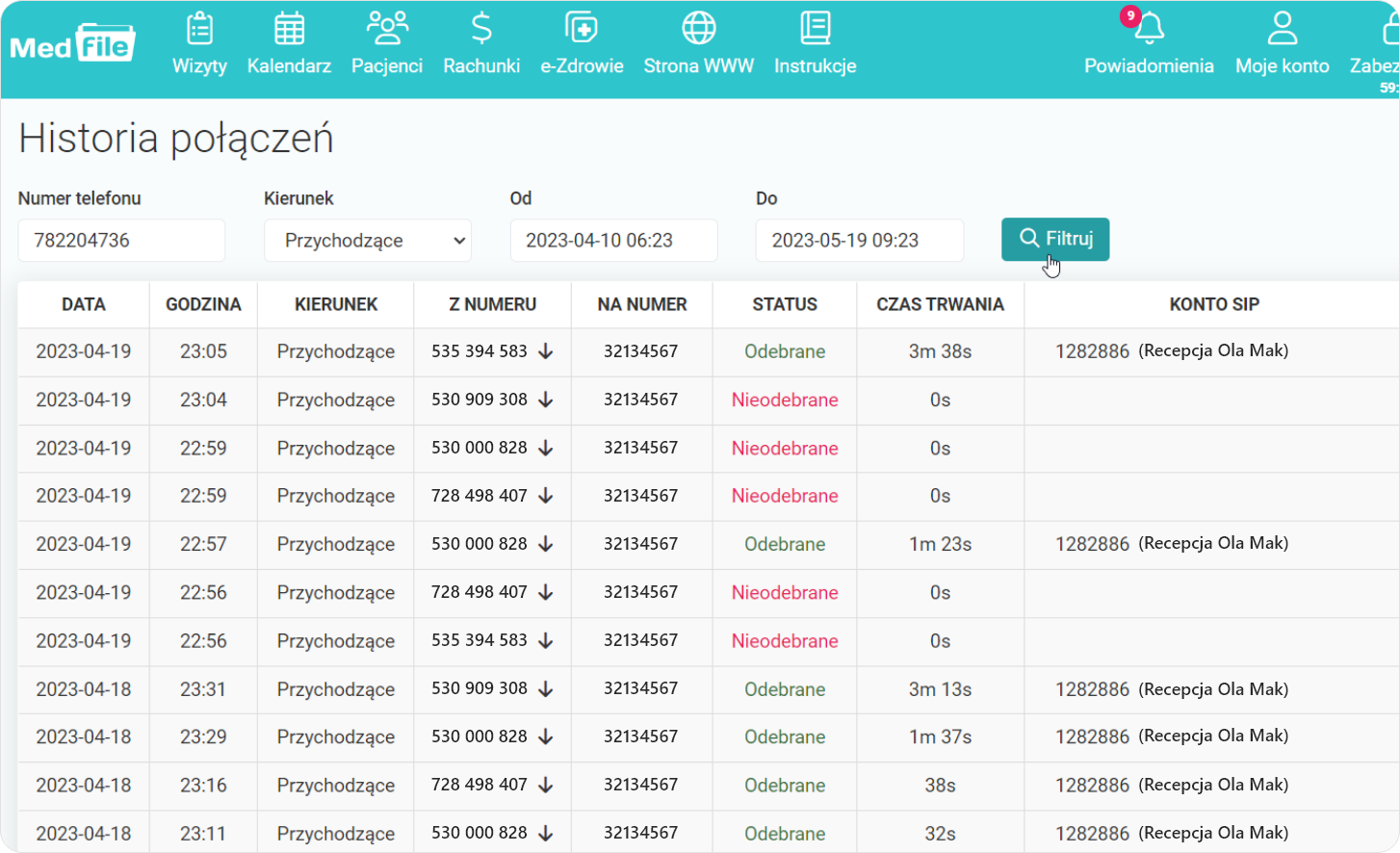The image size is (1400, 853).
Task: Focus the Od date field
Action: point(613,240)
